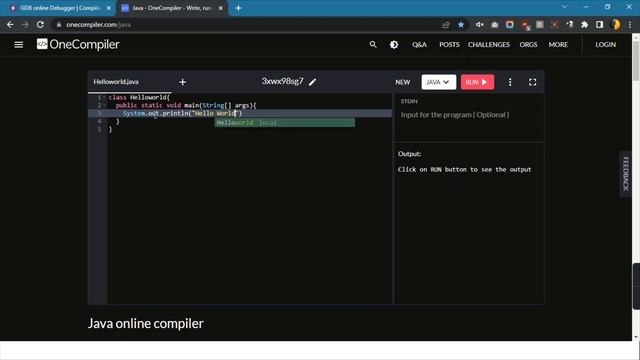Click code line 1 class Helloworld
The width and height of the screenshot is (640, 360).
pyautogui.click(x=139, y=98)
